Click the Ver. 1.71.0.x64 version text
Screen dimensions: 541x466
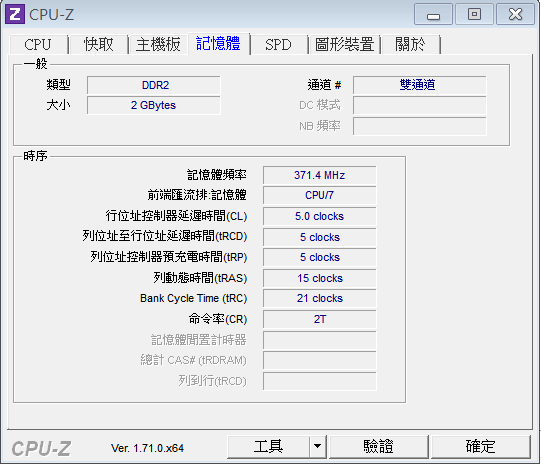pyautogui.click(x=147, y=448)
